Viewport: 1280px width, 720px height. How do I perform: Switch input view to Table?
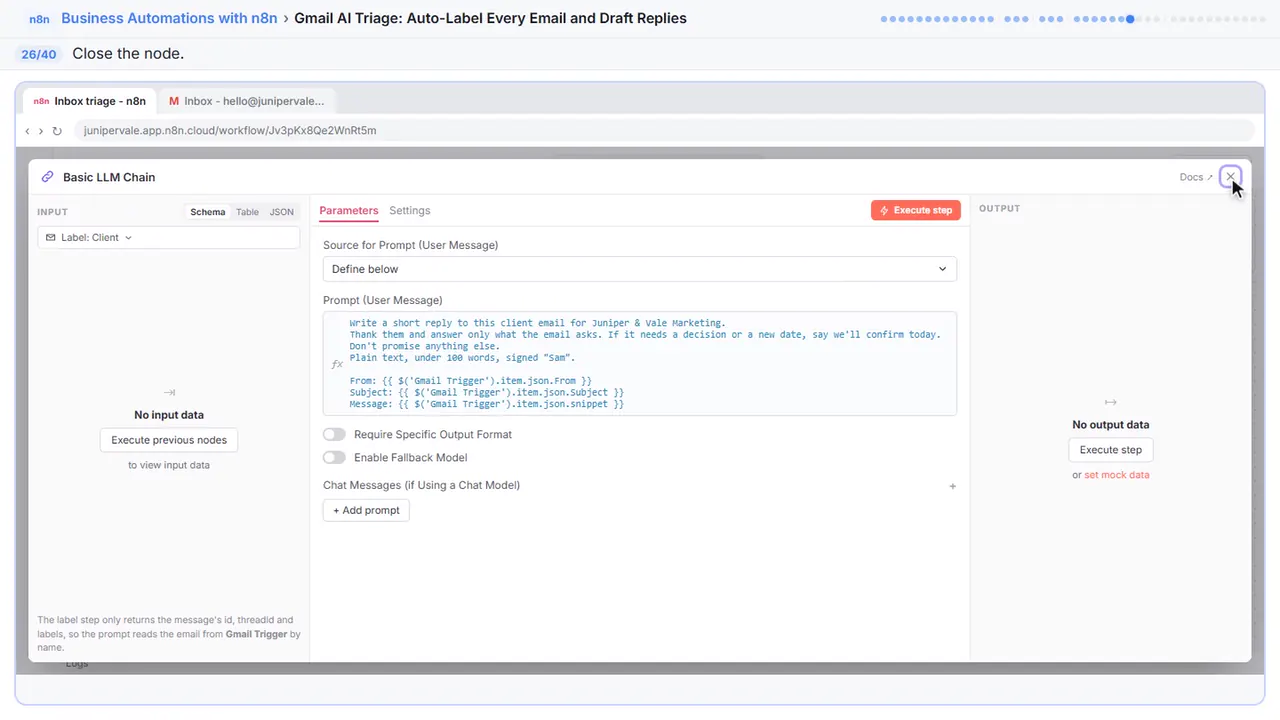click(x=247, y=212)
